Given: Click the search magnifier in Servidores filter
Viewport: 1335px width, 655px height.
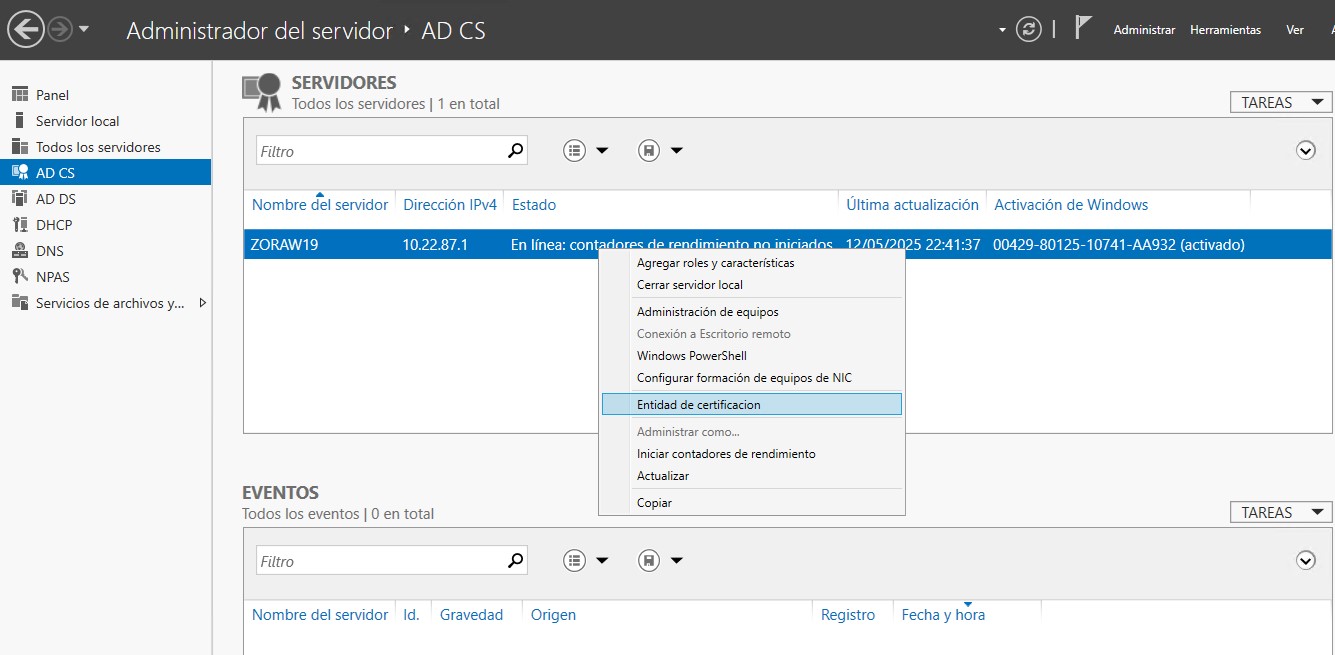Looking at the screenshot, I should tap(516, 151).
